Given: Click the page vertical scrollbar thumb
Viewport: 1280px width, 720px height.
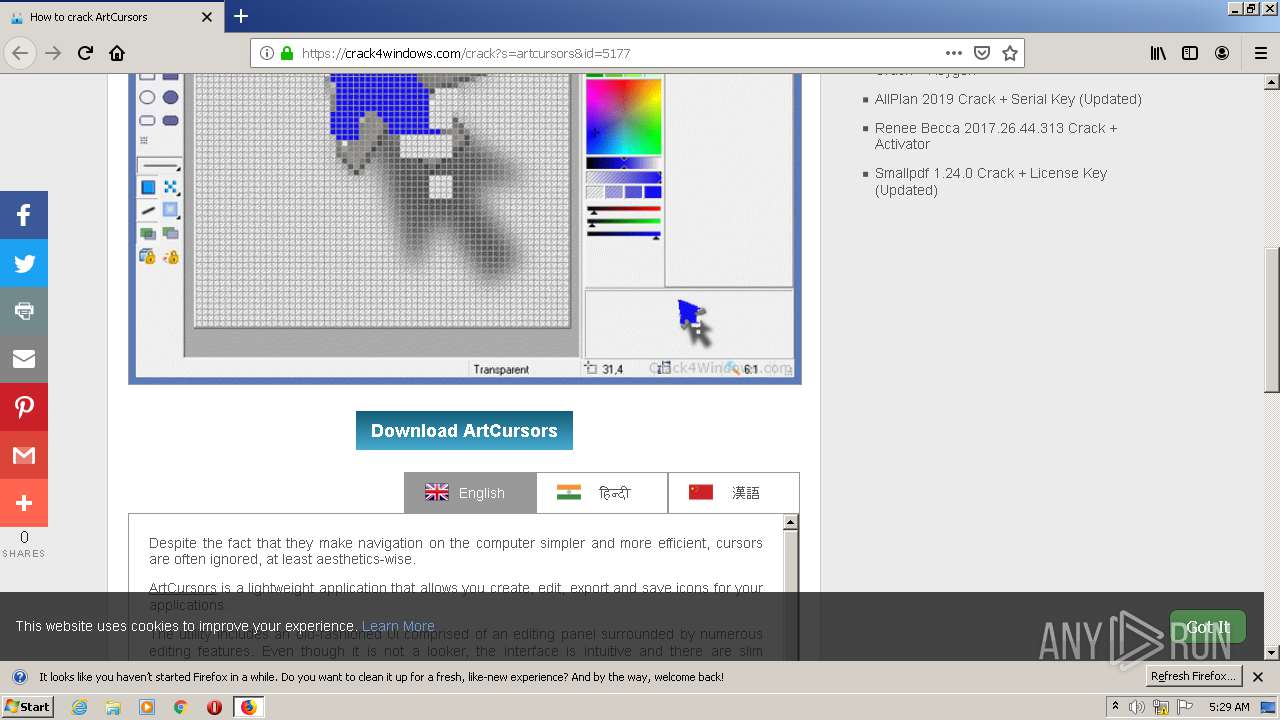Looking at the screenshot, I should [x=1272, y=321].
